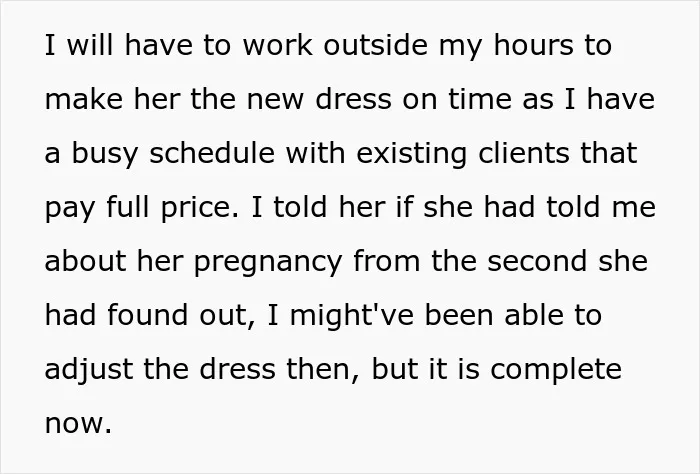The width and height of the screenshot is (700, 474).
Task: Click the word "found"
Action: [147, 315]
